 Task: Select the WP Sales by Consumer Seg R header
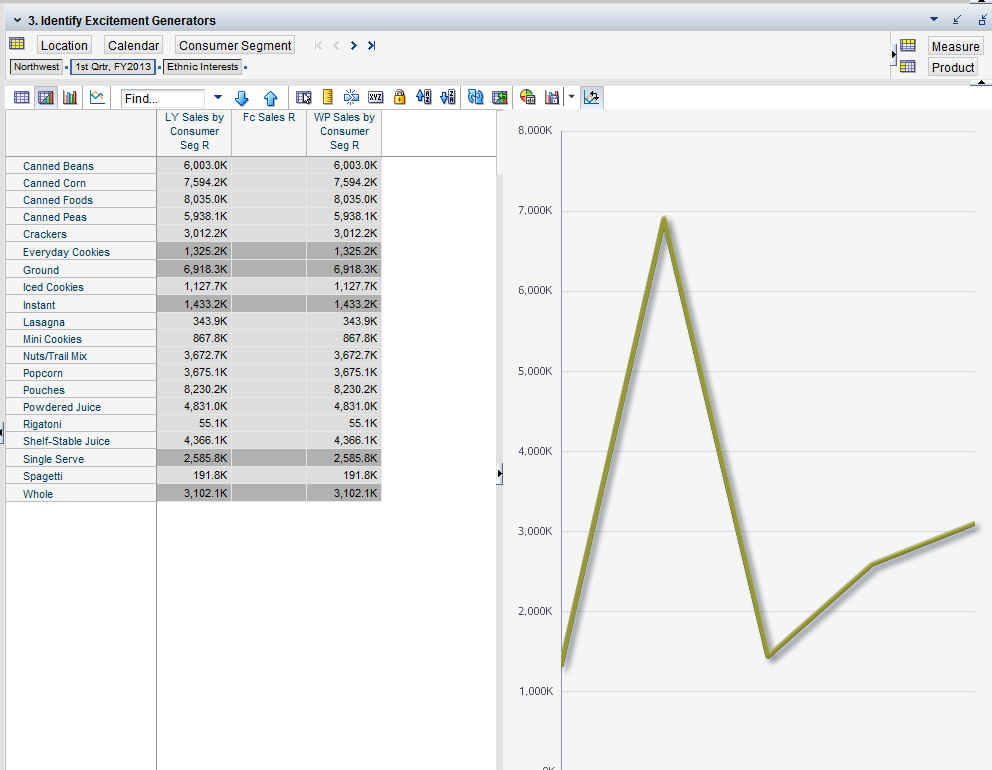pyautogui.click(x=344, y=132)
